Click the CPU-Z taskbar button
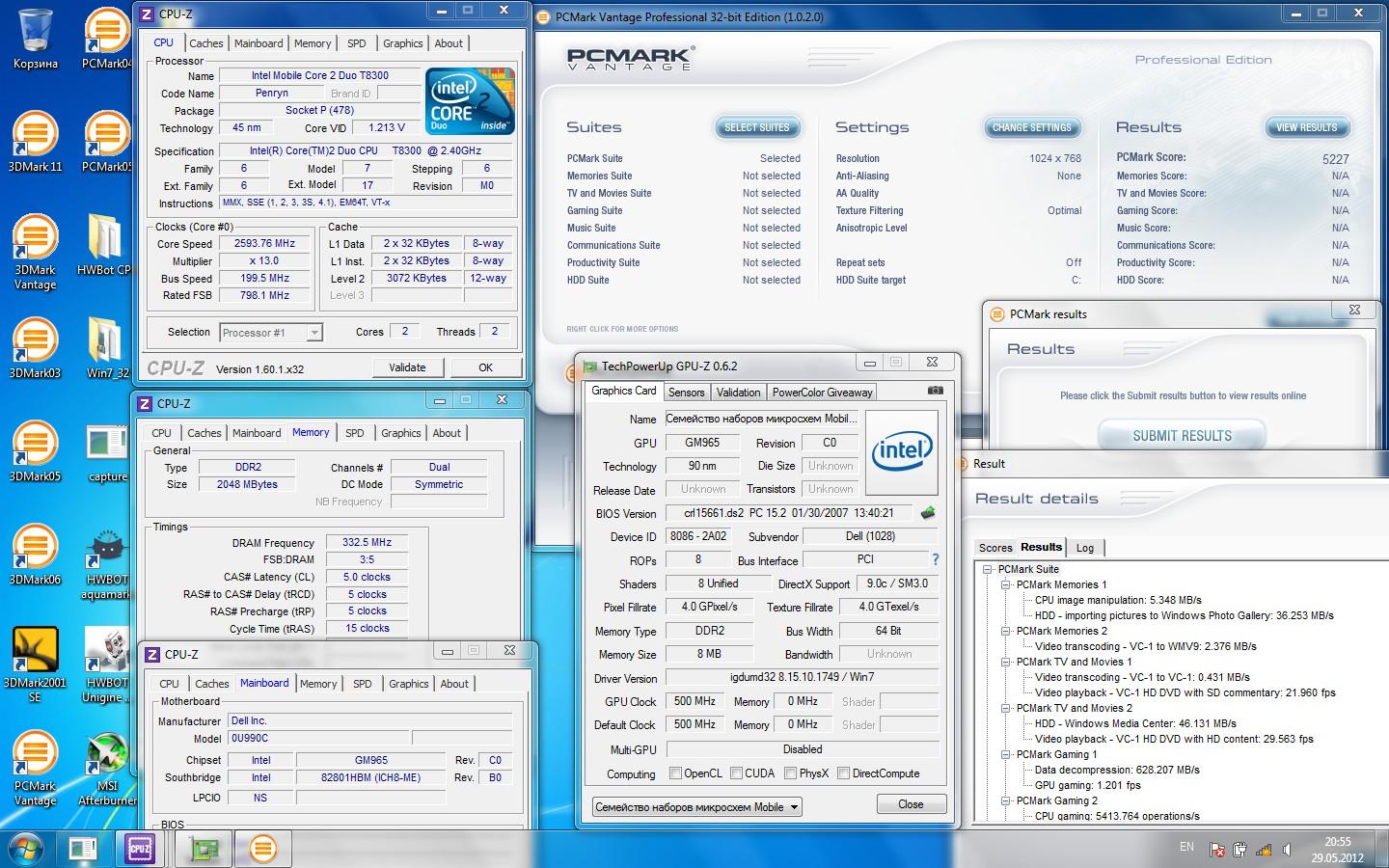Image resolution: width=1389 pixels, height=868 pixels. pyautogui.click(x=139, y=849)
